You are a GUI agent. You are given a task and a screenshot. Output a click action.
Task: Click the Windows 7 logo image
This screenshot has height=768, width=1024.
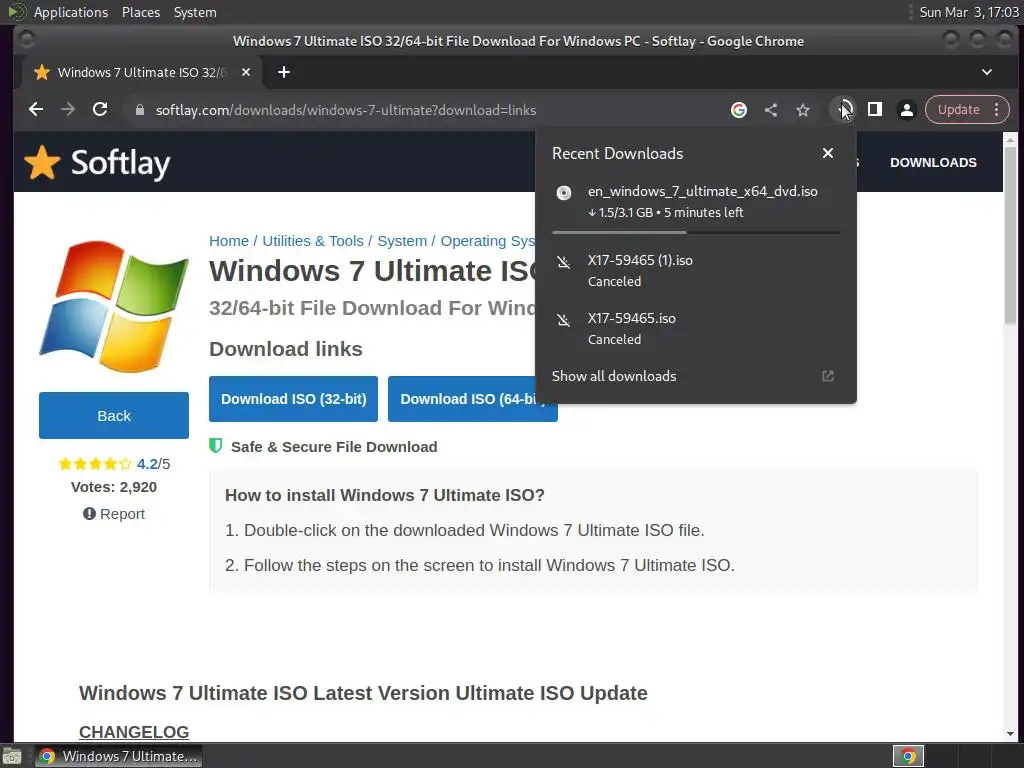(114, 306)
